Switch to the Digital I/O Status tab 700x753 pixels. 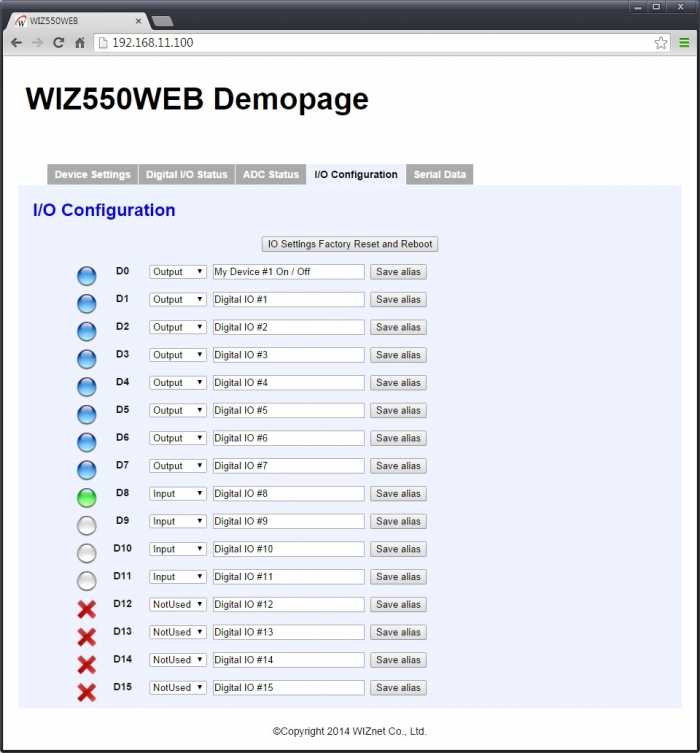click(x=187, y=174)
